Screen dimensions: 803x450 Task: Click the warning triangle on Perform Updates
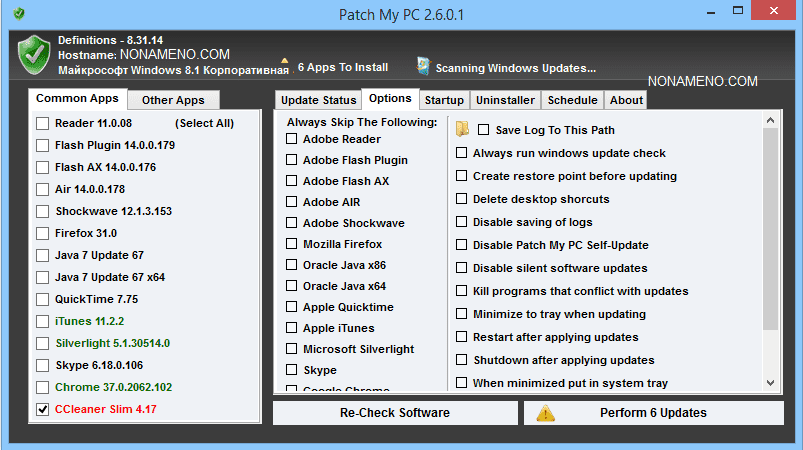(545, 413)
